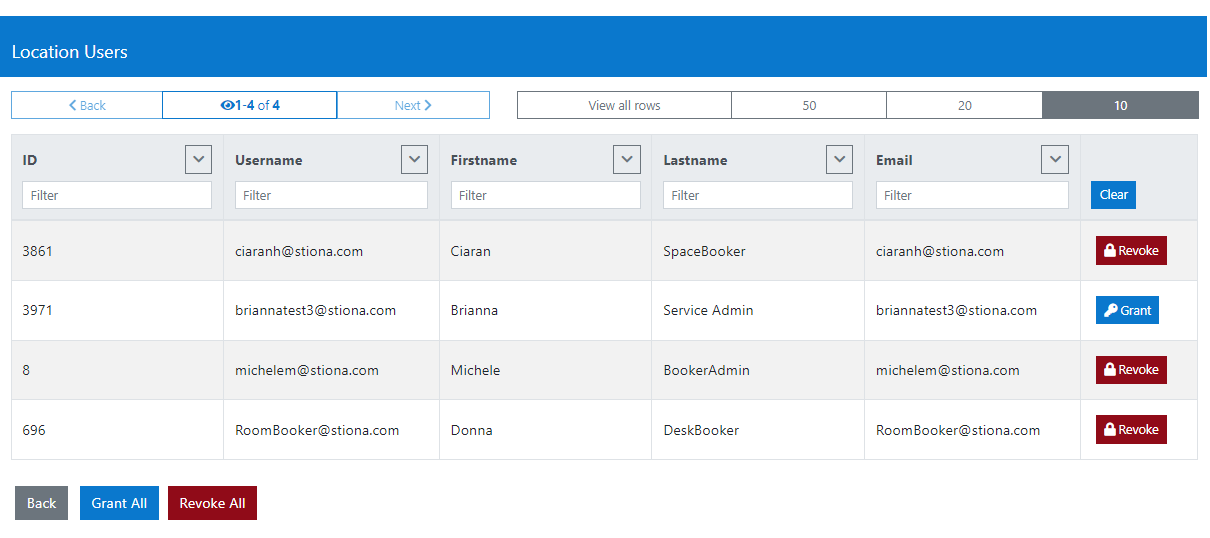This screenshot has height=538, width=1210.
Task: Click the 1-4 of 4 row indicator
Action: coord(250,105)
